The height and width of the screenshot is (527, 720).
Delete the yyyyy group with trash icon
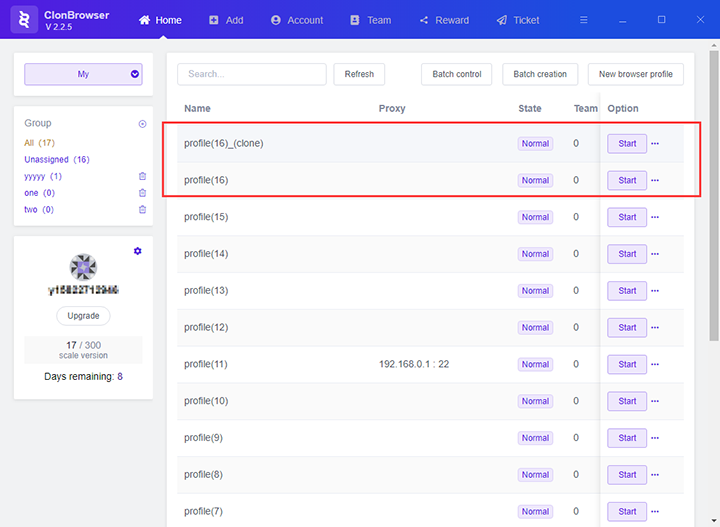(142, 176)
